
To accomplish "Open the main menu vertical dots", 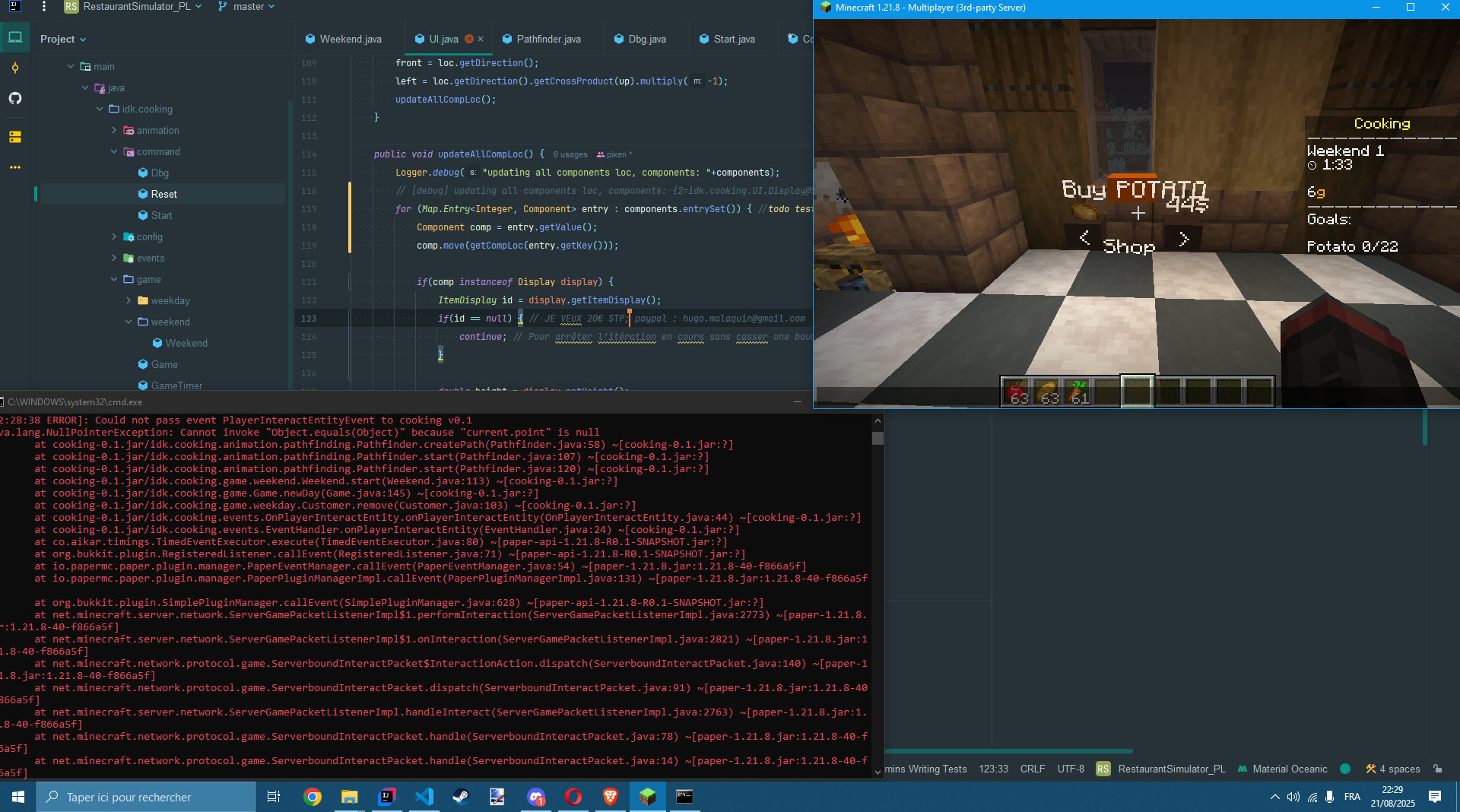I will [x=44, y=7].
